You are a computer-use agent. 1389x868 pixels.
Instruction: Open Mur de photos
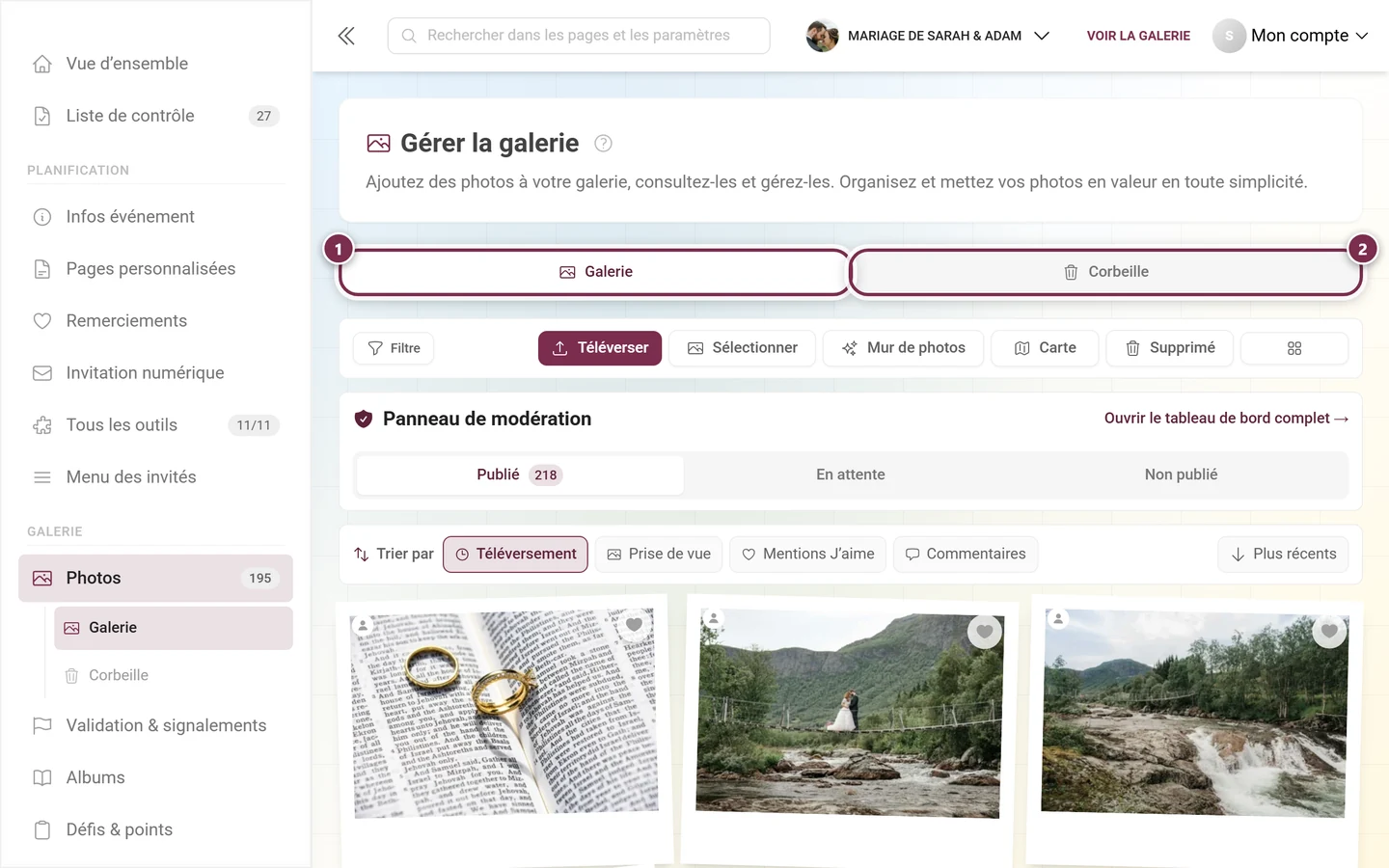pyautogui.click(x=903, y=348)
